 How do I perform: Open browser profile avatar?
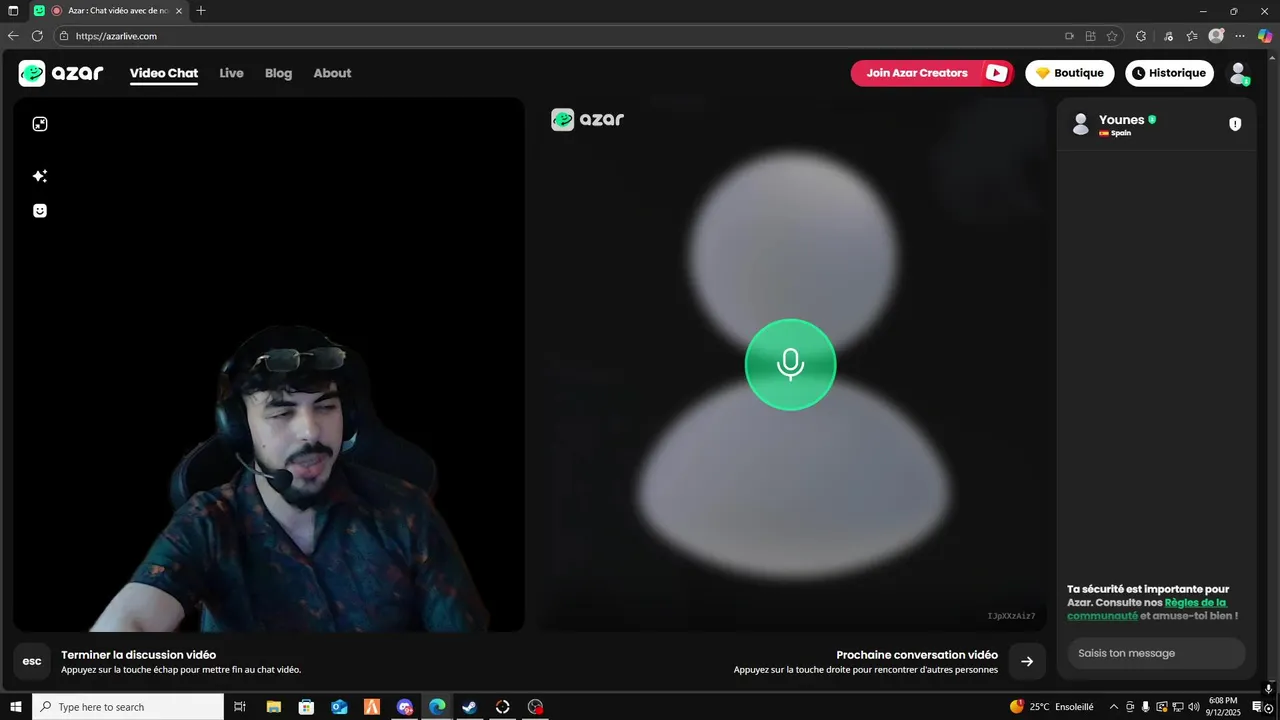point(1216,36)
